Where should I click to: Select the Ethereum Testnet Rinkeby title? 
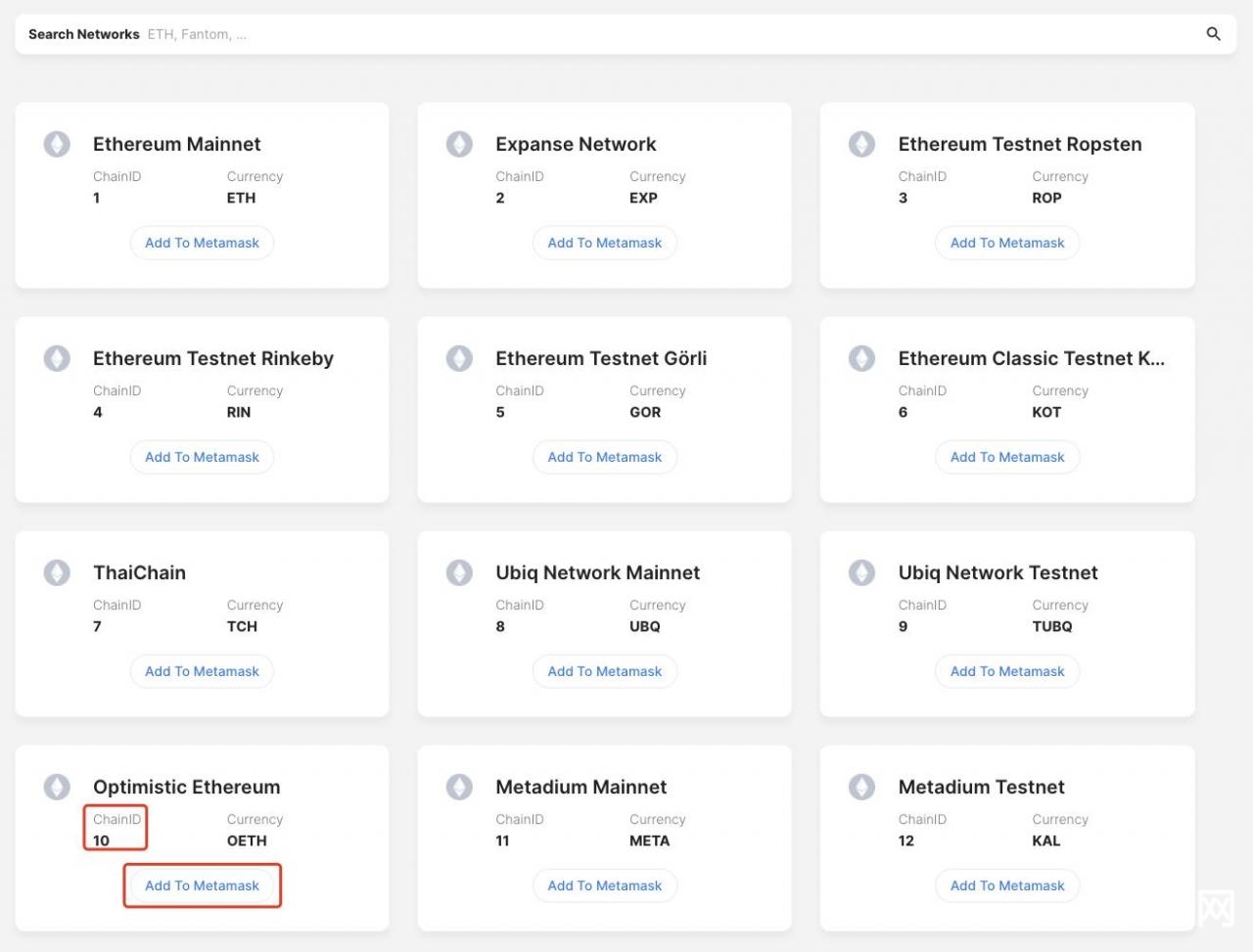[213, 358]
